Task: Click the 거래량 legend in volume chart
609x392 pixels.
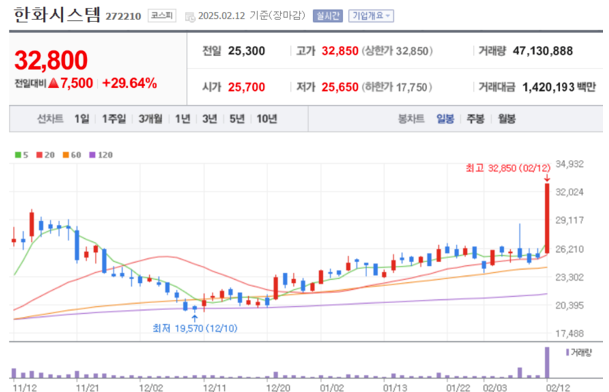Action: 578,353
